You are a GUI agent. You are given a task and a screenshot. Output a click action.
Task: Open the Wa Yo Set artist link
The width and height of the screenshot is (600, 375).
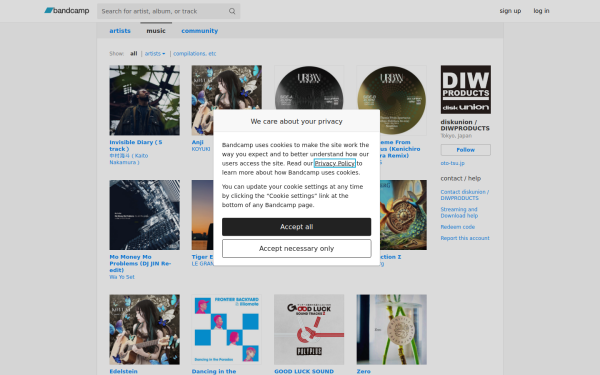pos(122,277)
